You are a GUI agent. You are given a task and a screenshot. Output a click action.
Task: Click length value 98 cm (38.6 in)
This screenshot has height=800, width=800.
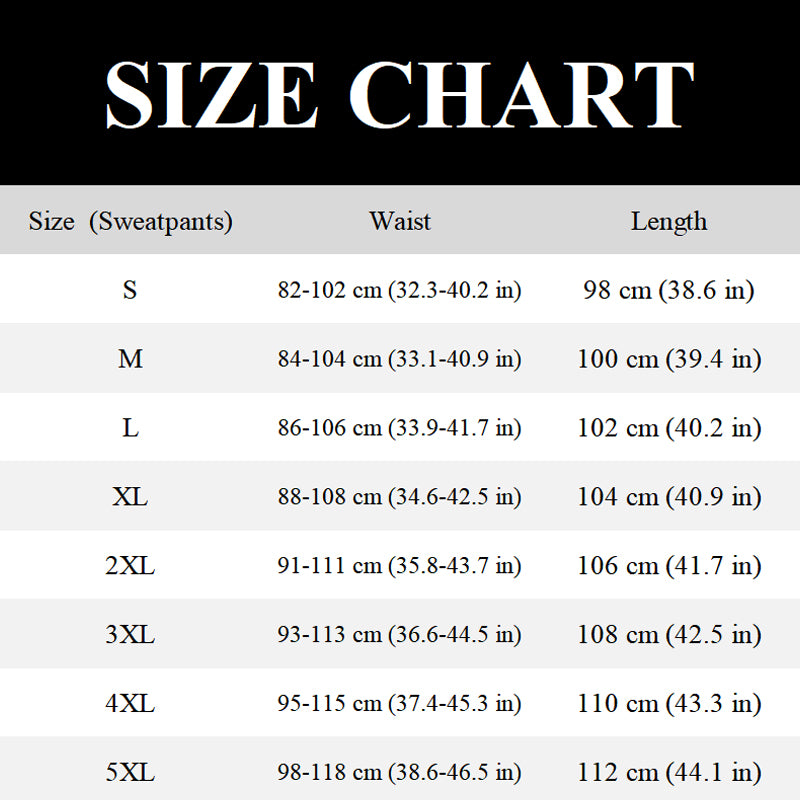click(x=668, y=291)
